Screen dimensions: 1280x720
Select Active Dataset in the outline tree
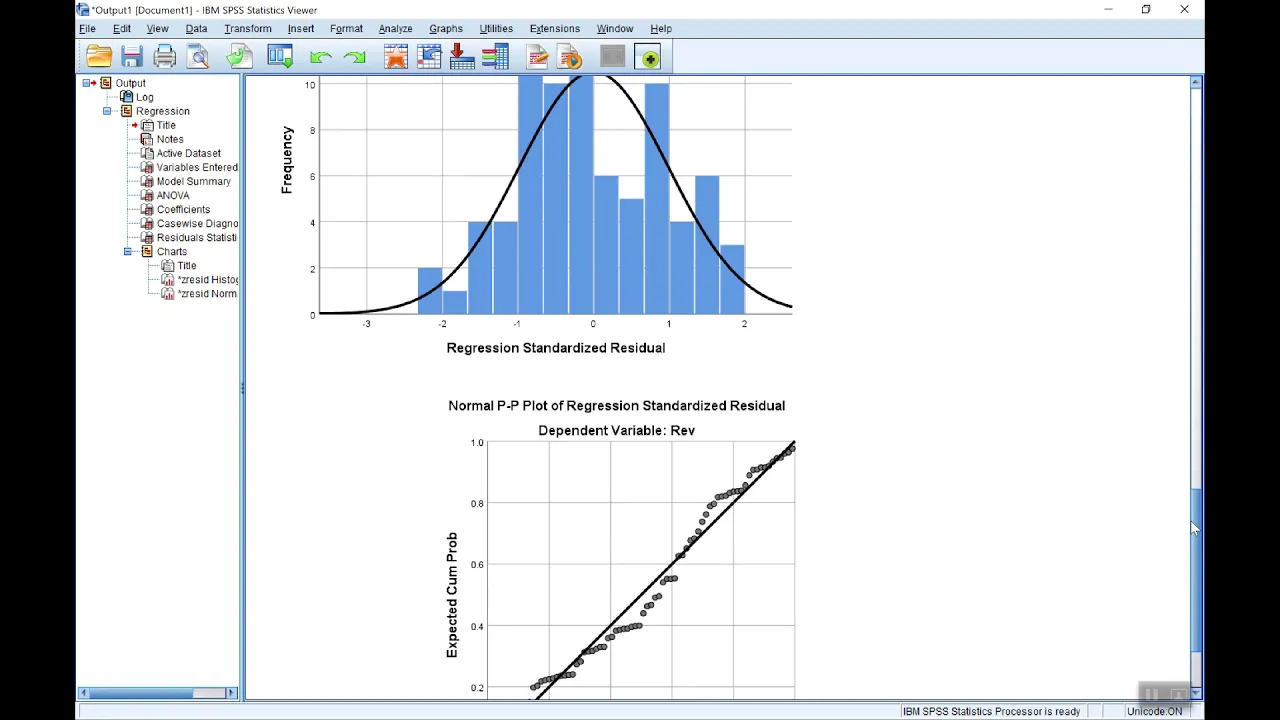click(188, 153)
